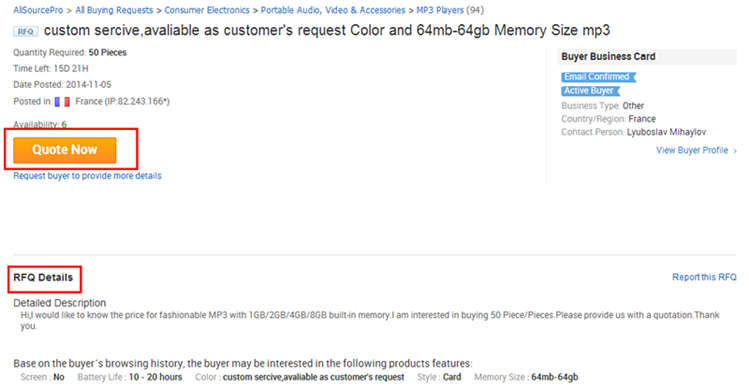This screenshot has width=749, height=388.
Task: Request buyer to provide more details
Action: point(87,176)
